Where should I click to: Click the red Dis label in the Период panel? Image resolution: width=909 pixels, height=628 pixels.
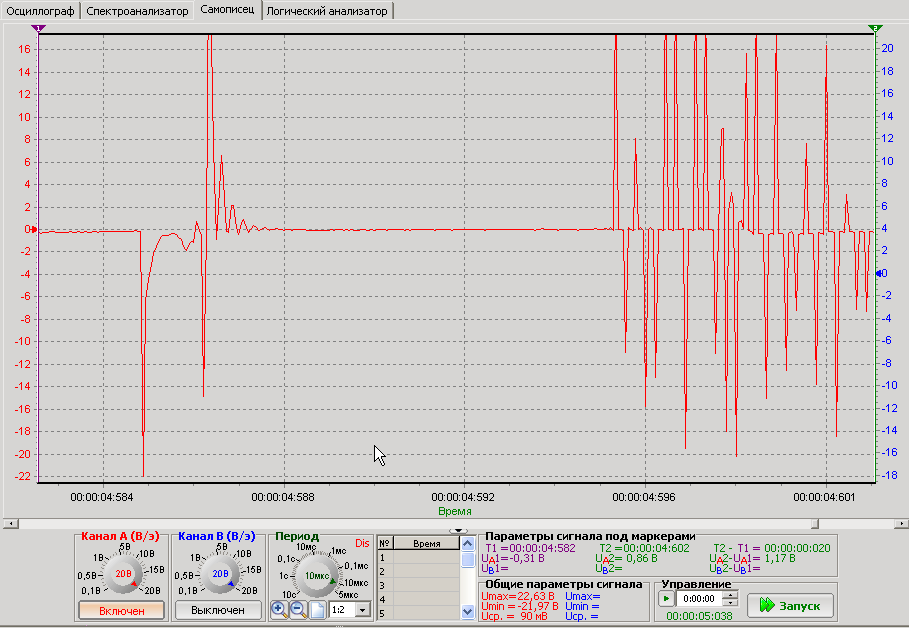(x=362, y=543)
